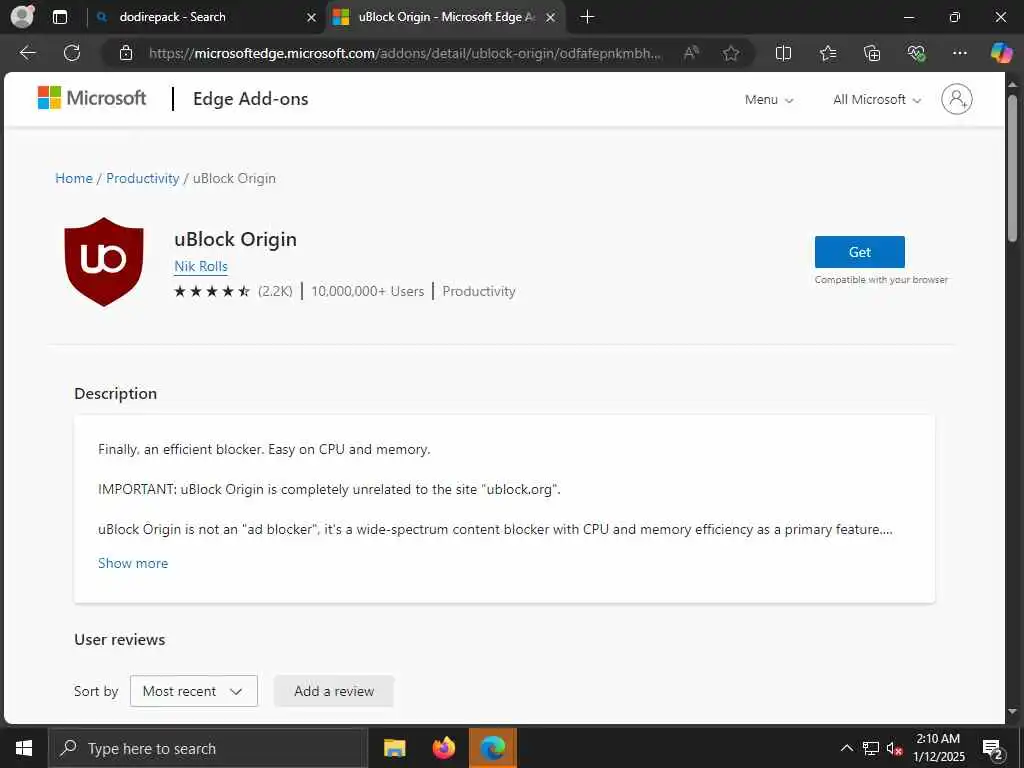Open the Windows Start menu
This screenshot has width=1024, height=768.
pyautogui.click(x=24, y=748)
